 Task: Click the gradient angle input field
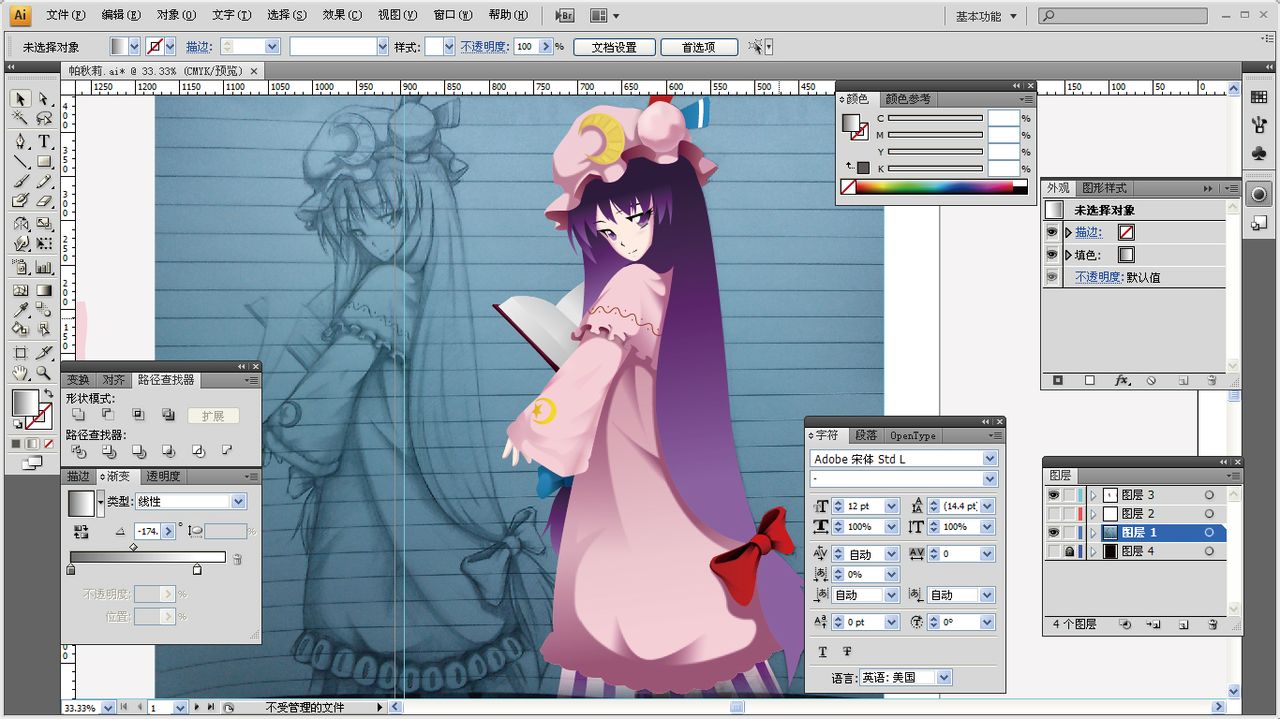(x=148, y=531)
